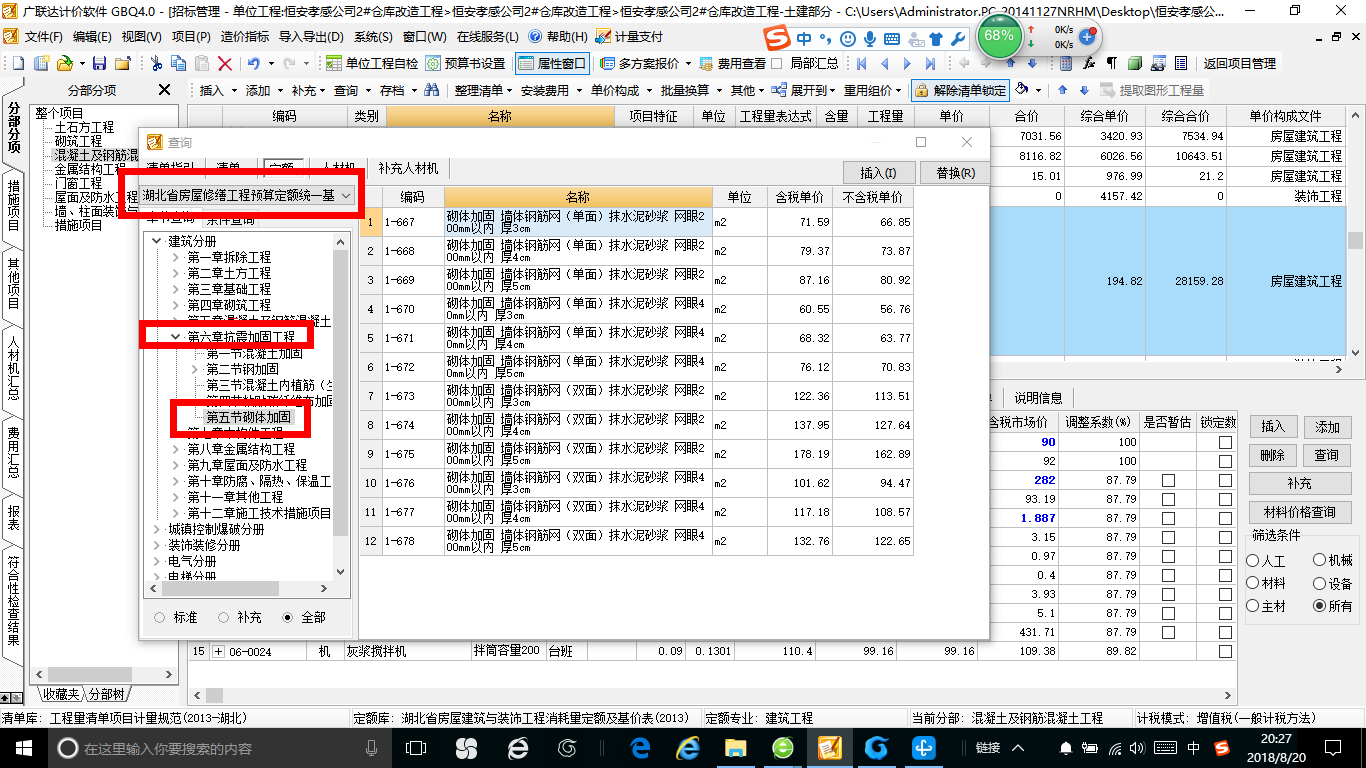
Task: Expand the 第八章金属结构工程 tree node
Action: (x=175, y=449)
